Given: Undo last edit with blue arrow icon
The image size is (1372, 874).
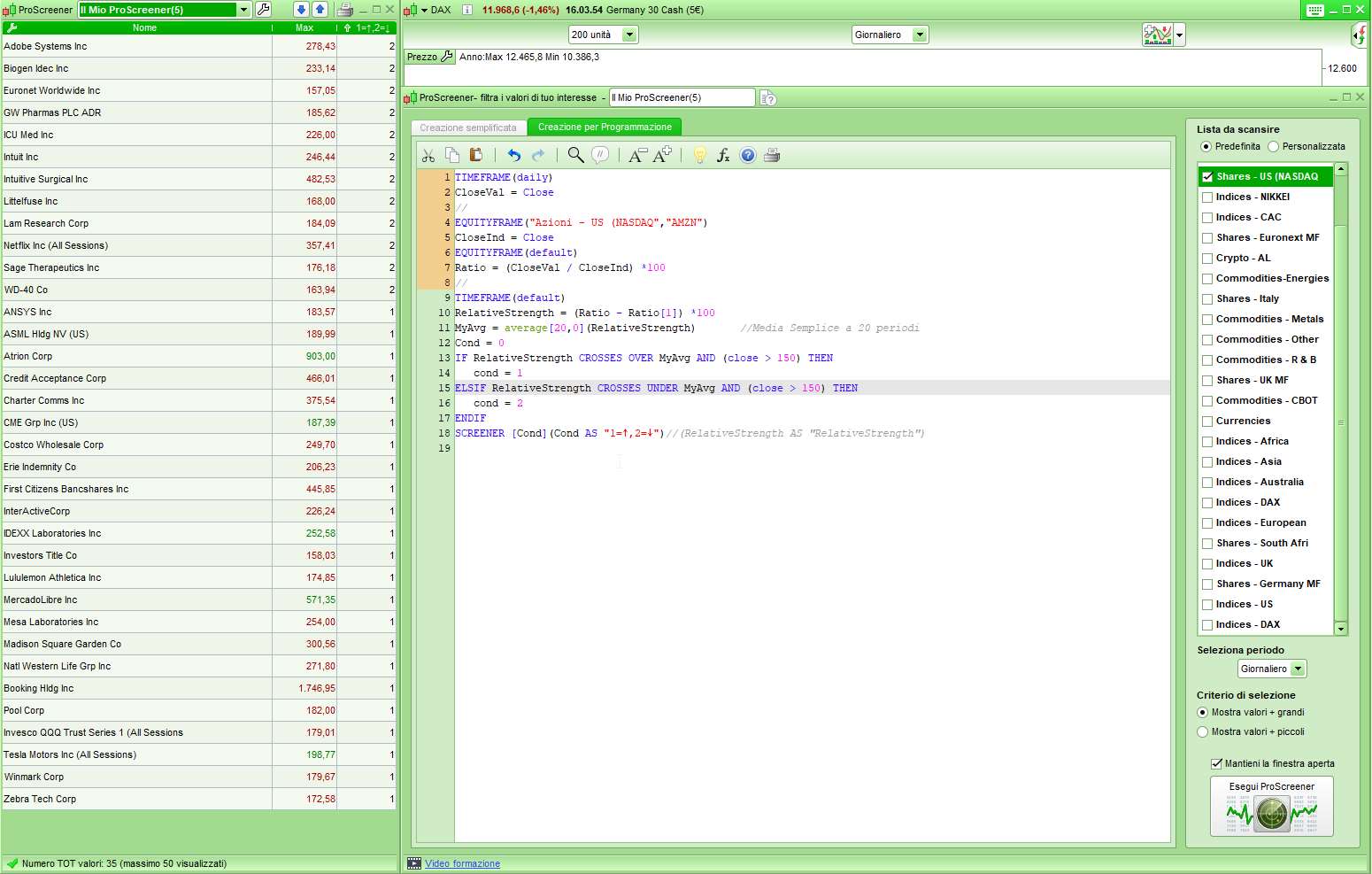Looking at the screenshot, I should click(x=513, y=156).
